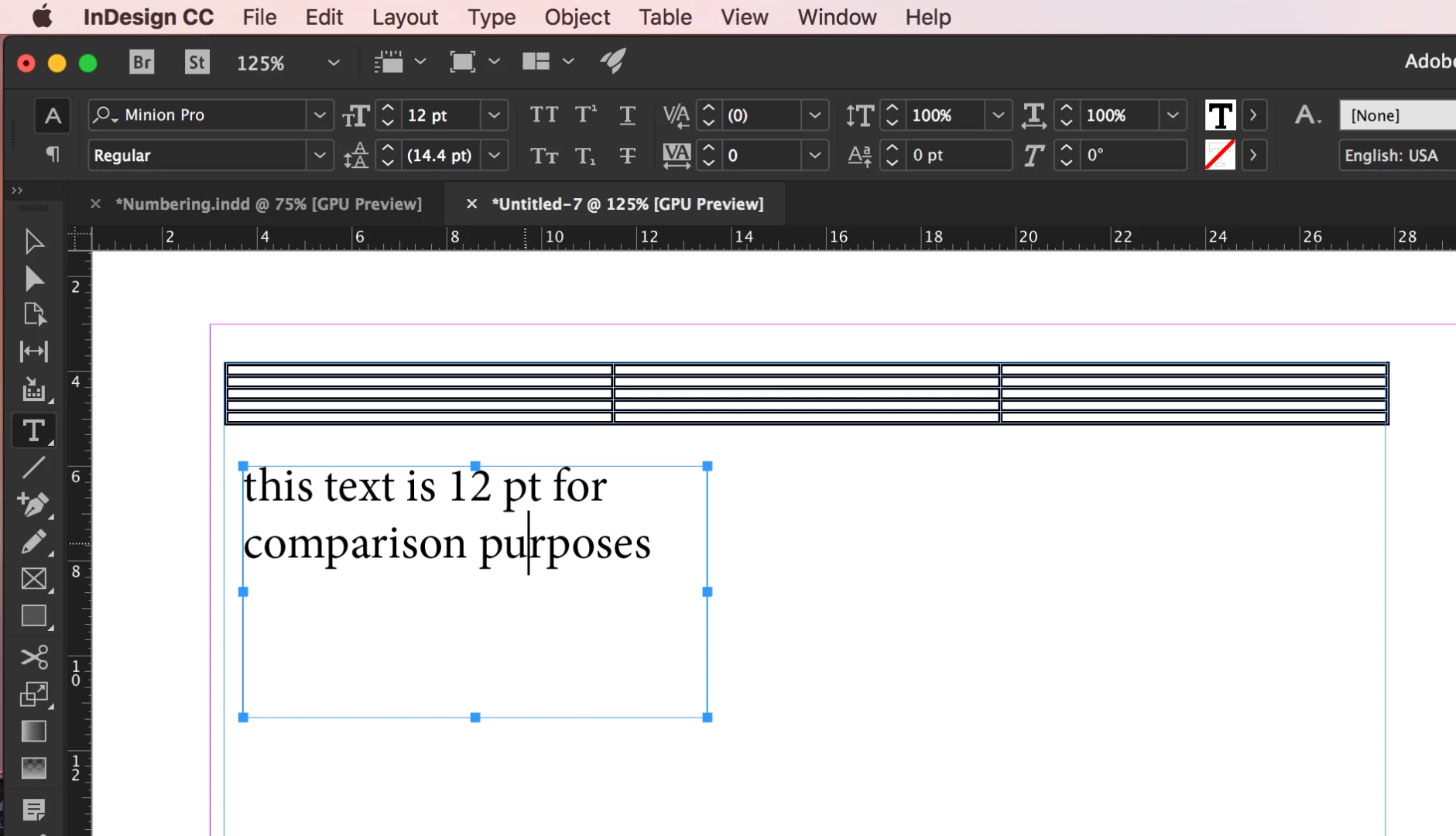Select the Gap tool
Viewport: 1456px width, 836px height.
coord(34,351)
